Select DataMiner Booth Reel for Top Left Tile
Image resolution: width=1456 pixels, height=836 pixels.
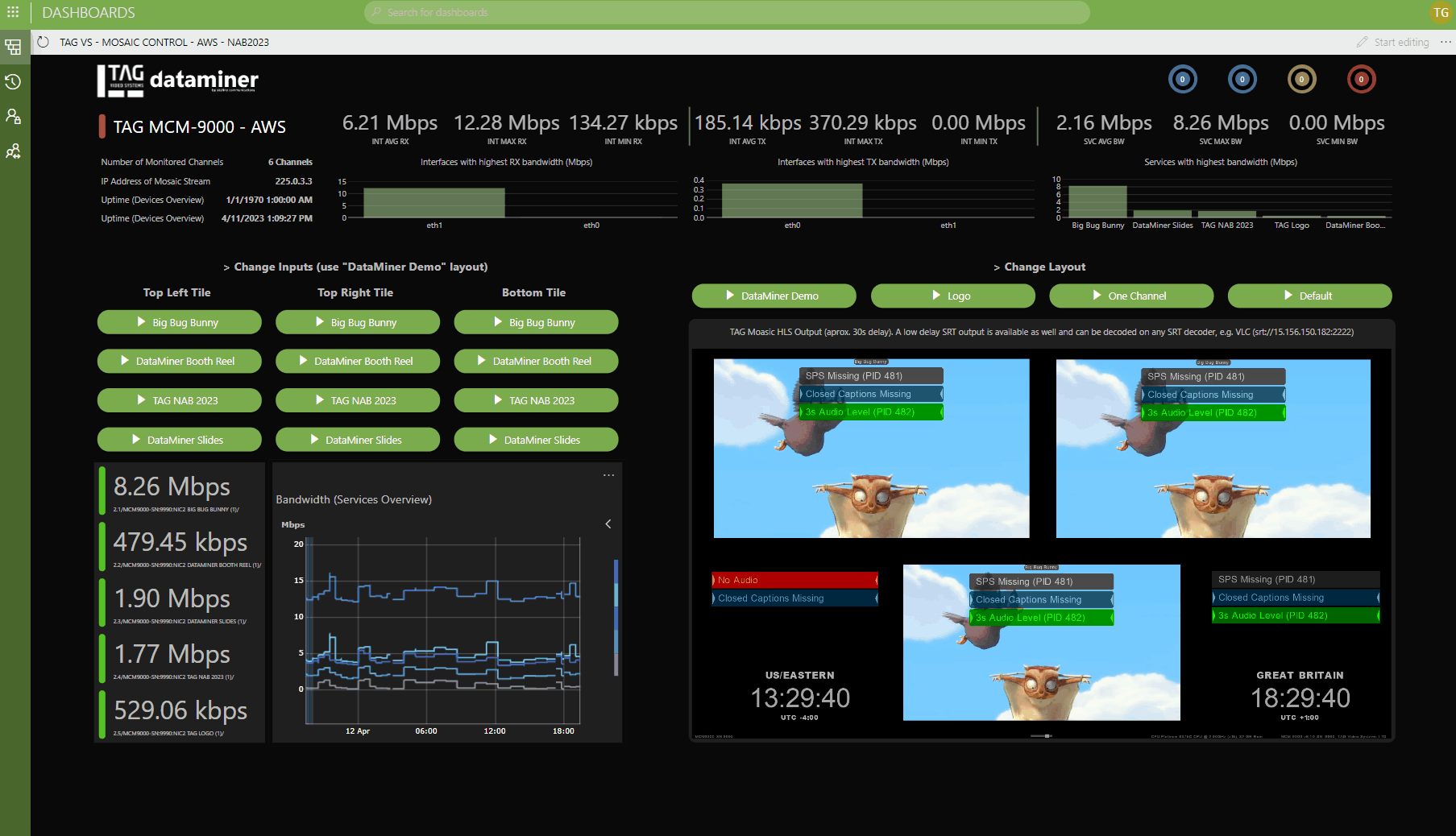tap(179, 361)
